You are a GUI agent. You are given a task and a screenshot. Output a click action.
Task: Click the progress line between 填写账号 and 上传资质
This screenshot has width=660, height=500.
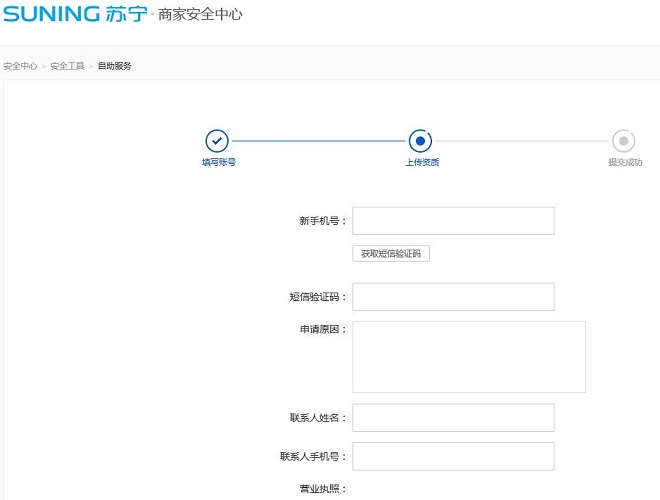point(318,141)
